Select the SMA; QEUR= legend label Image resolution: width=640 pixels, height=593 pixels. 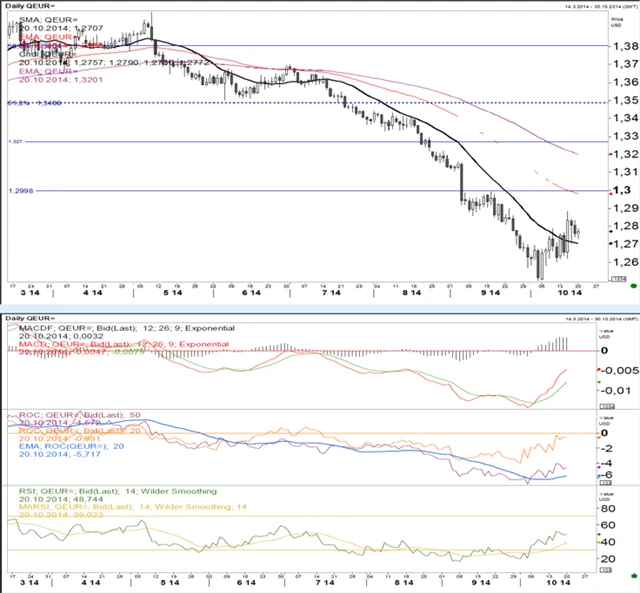(38, 17)
